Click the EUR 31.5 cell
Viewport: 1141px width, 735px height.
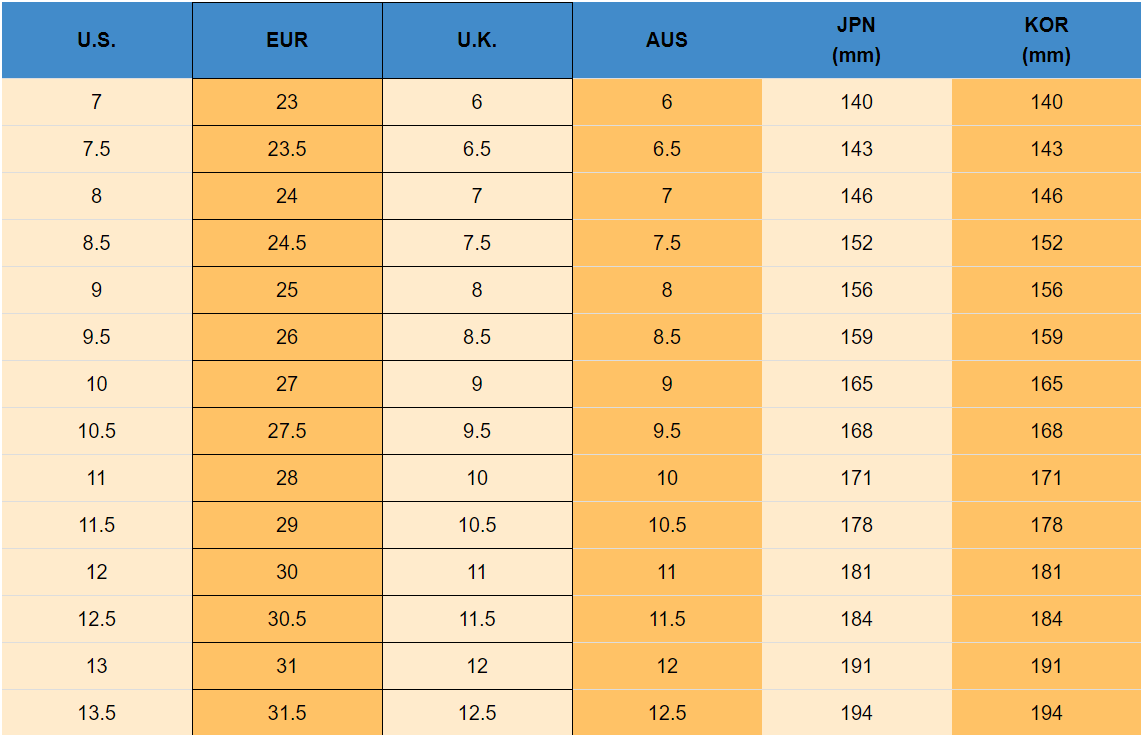click(x=287, y=713)
